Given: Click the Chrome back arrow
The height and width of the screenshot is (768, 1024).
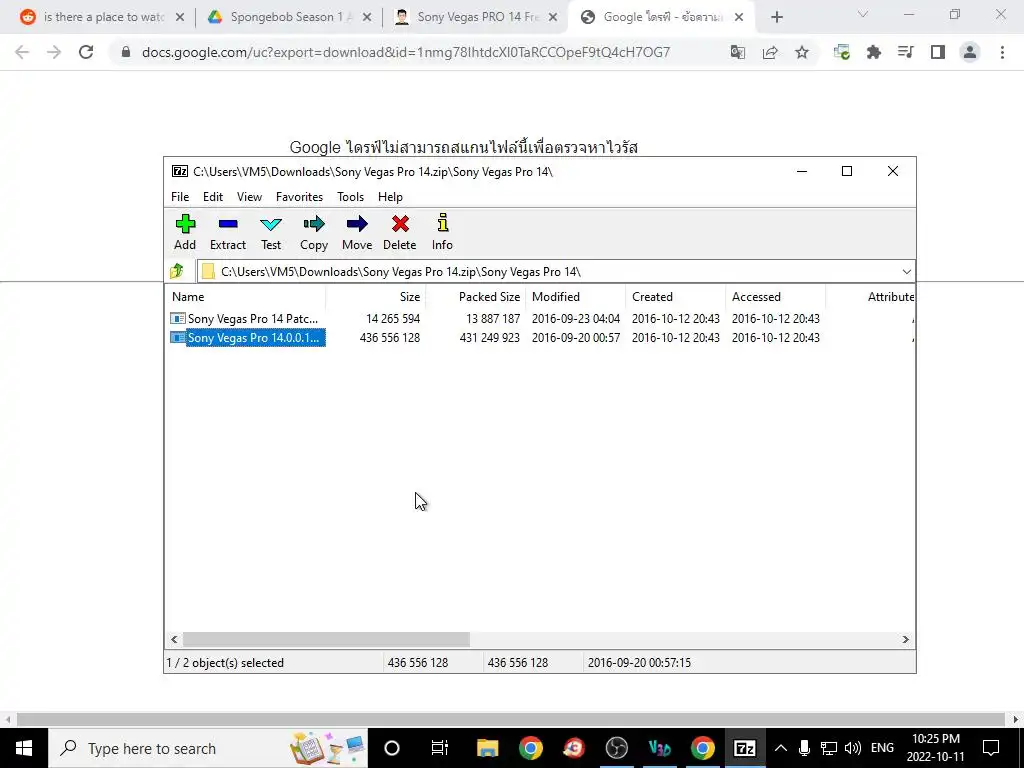Looking at the screenshot, I should click(x=22, y=52).
